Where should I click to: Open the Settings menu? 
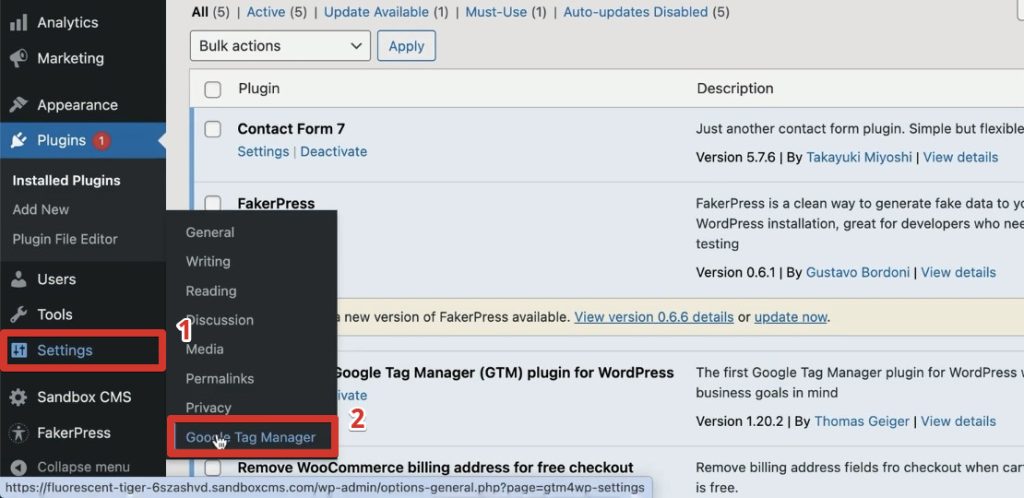click(65, 350)
